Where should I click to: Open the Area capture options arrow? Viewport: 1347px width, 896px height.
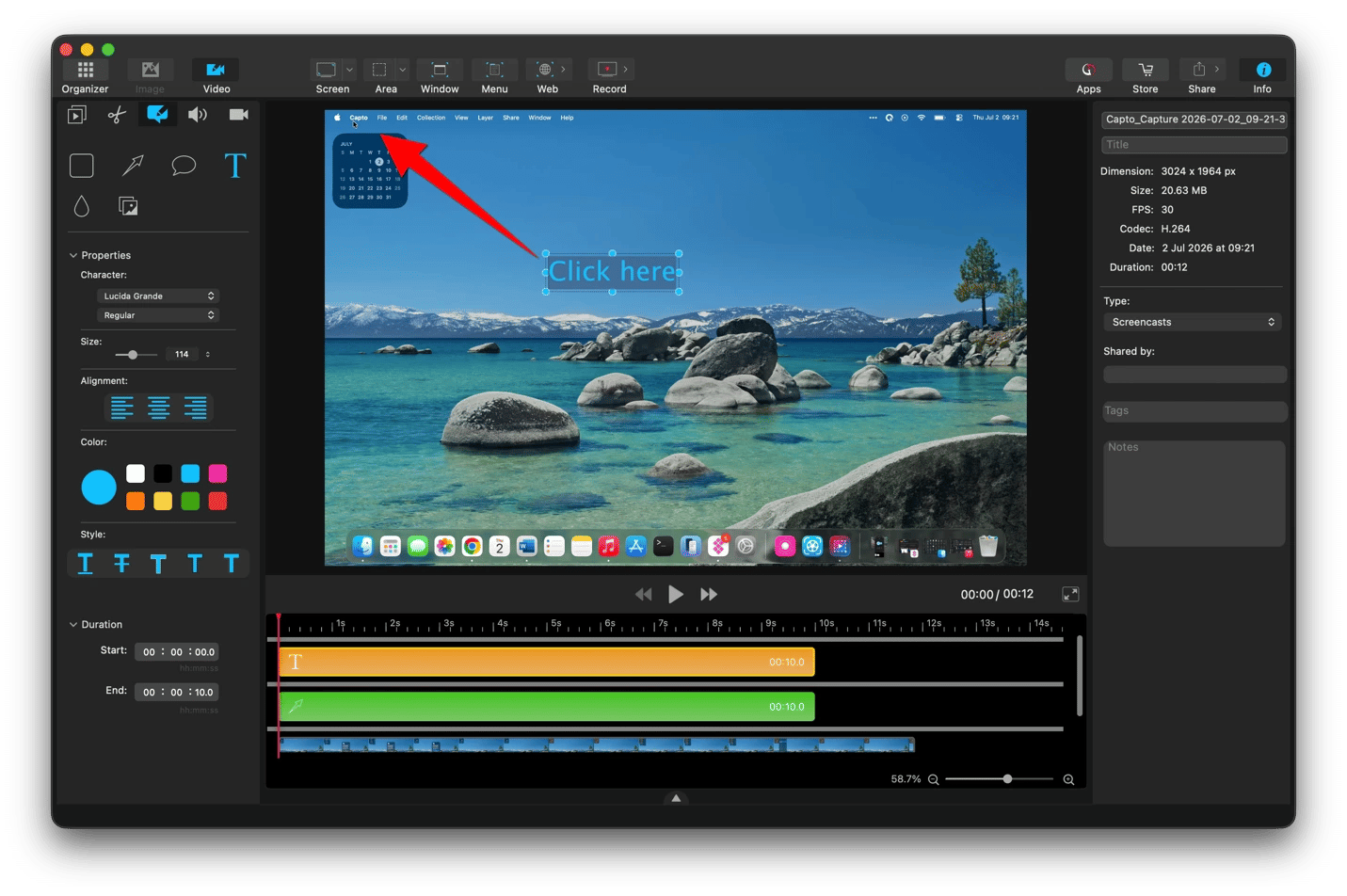tap(402, 70)
